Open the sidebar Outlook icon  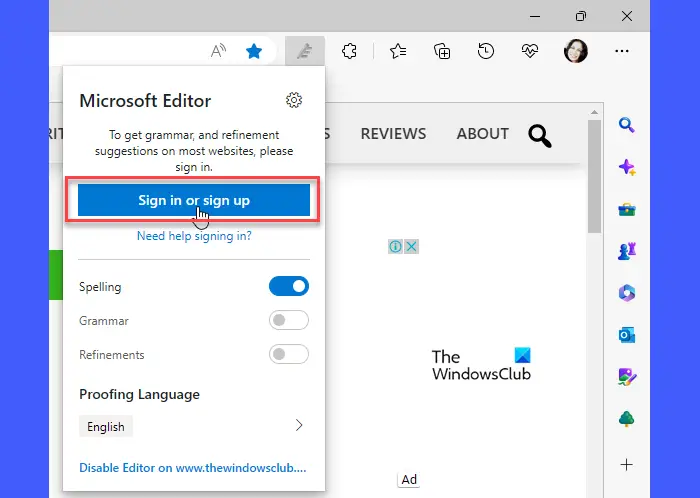click(x=627, y=335)
